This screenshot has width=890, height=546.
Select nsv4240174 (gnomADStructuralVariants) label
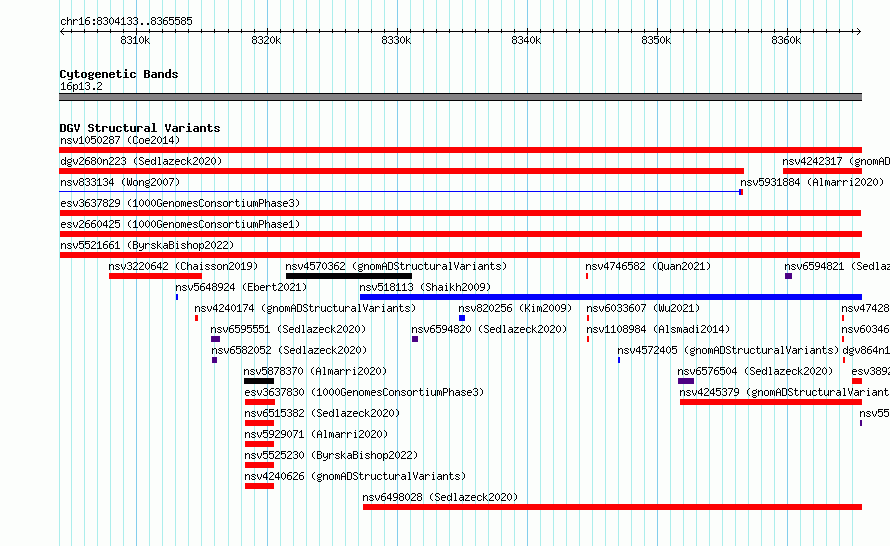click(305, 308)
